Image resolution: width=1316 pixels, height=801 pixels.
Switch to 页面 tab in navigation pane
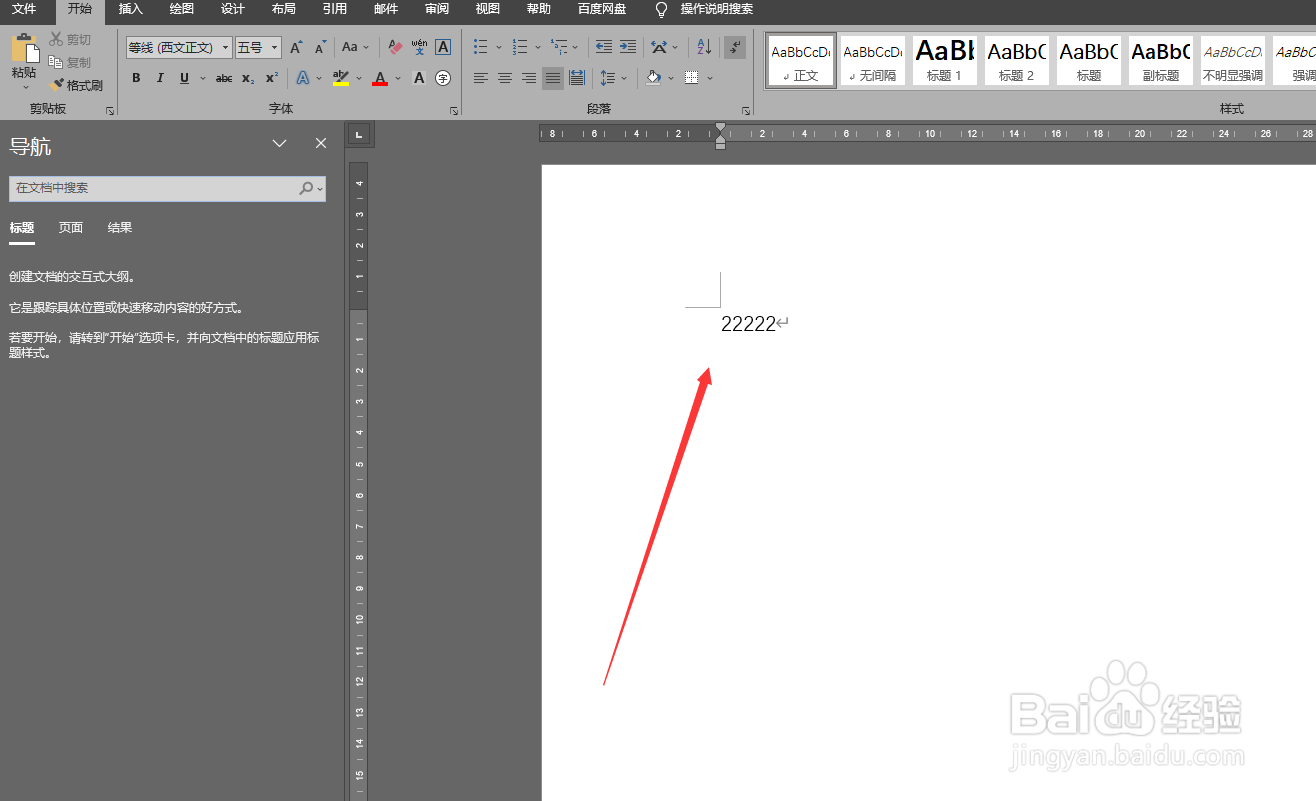[x=71, y=228]
